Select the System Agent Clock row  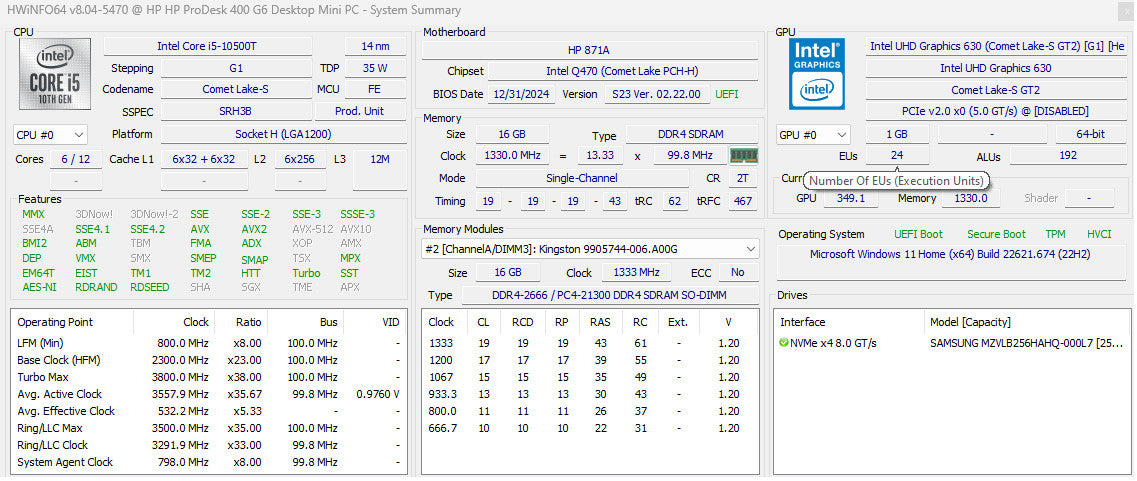coord(209,462)
